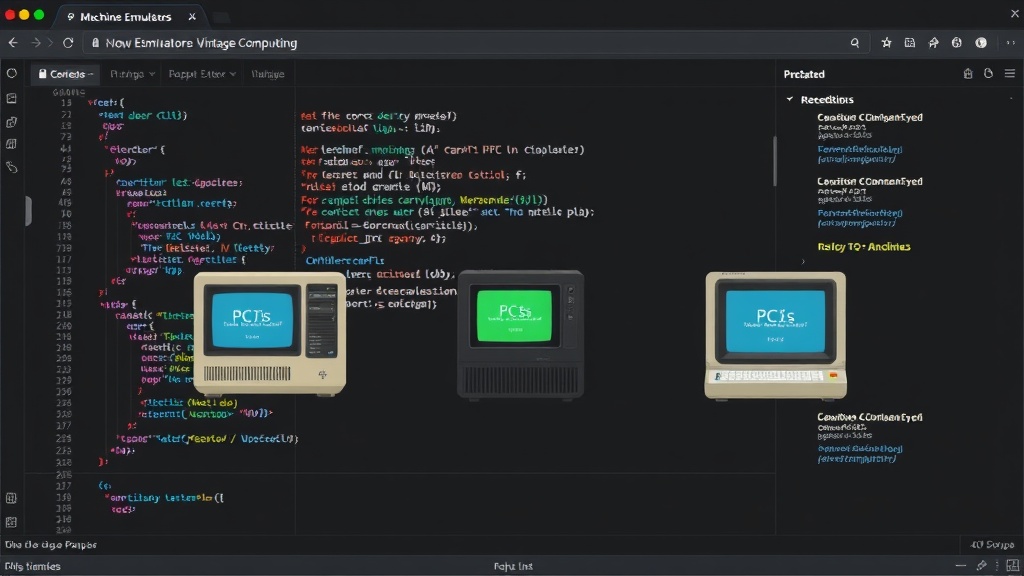This screenshot has height=576, width=1024.
Task: Open the picture icon in the left sidebar
Action: (12, 98)
